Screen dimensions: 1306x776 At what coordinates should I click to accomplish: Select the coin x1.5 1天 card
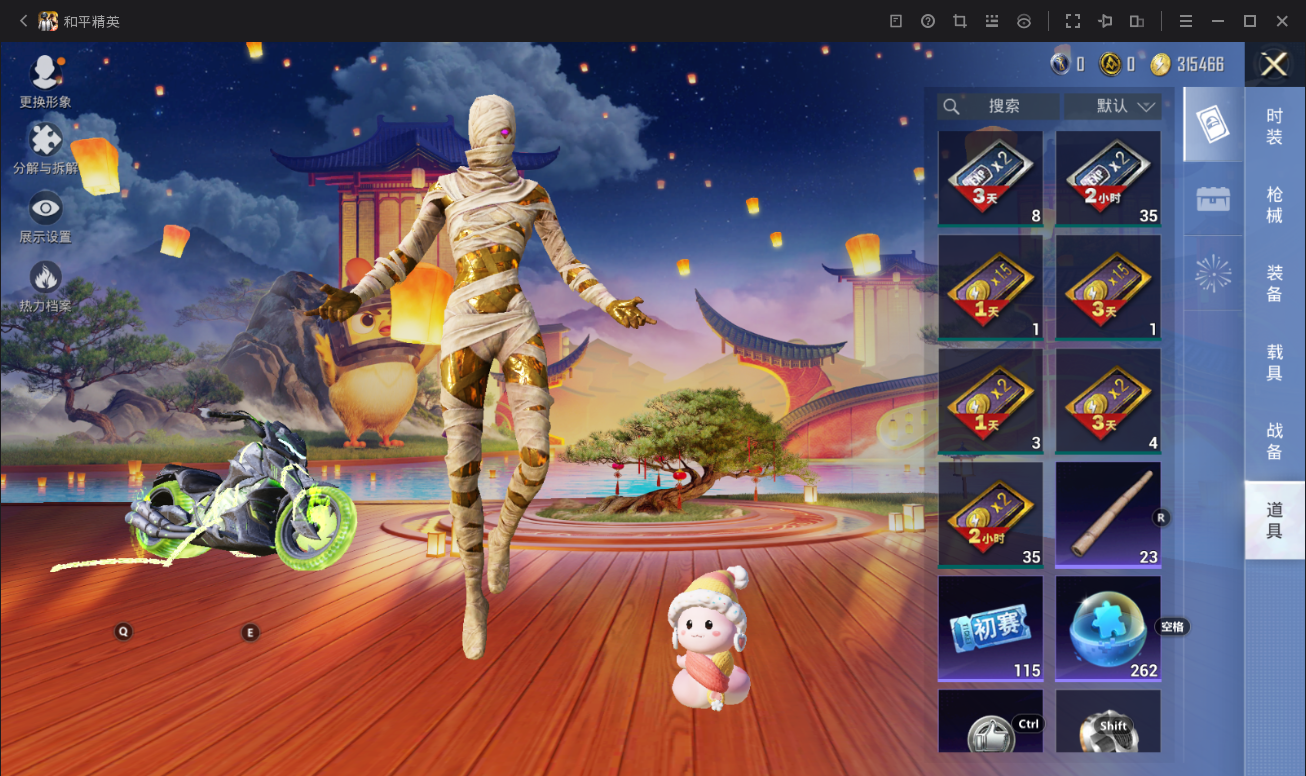click(x=990, y=288)
